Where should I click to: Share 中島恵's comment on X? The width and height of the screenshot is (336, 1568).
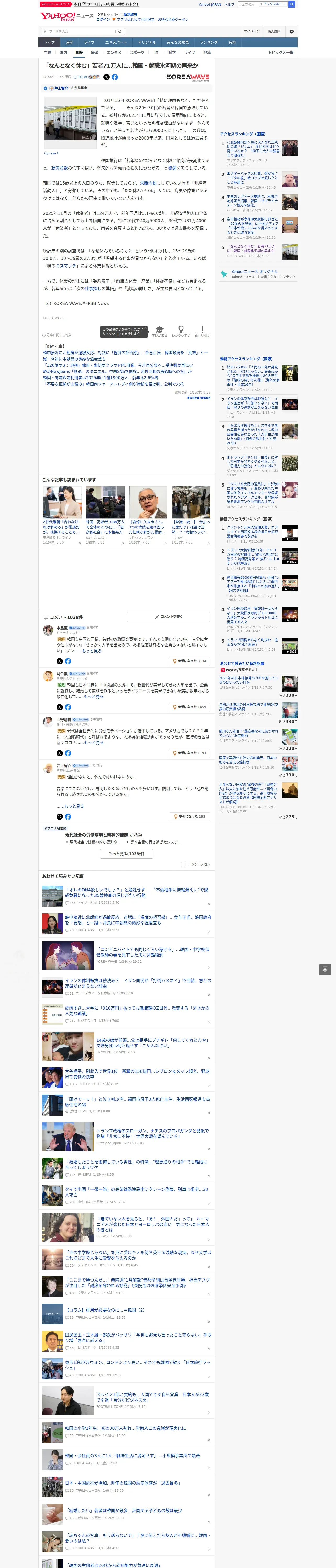[x=60, y=661]
